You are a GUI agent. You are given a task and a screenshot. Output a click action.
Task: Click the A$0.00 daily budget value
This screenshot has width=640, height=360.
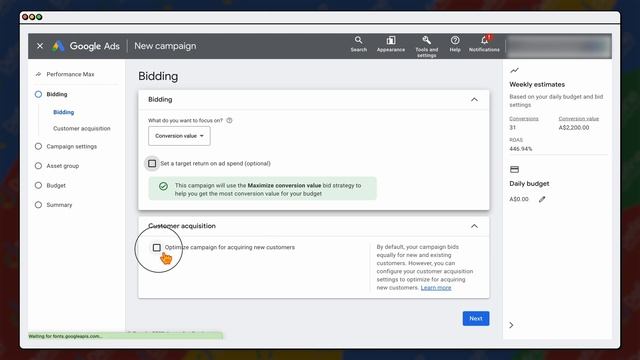point(519,199)
